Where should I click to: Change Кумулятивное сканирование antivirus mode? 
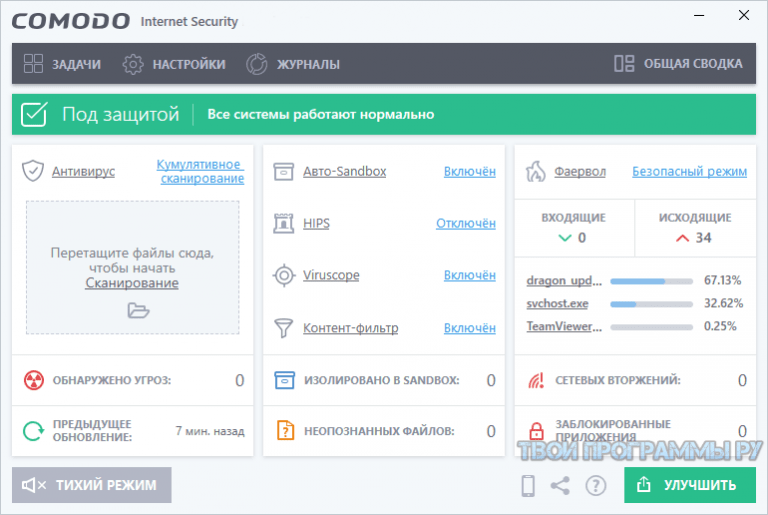(x=200, y=172)
